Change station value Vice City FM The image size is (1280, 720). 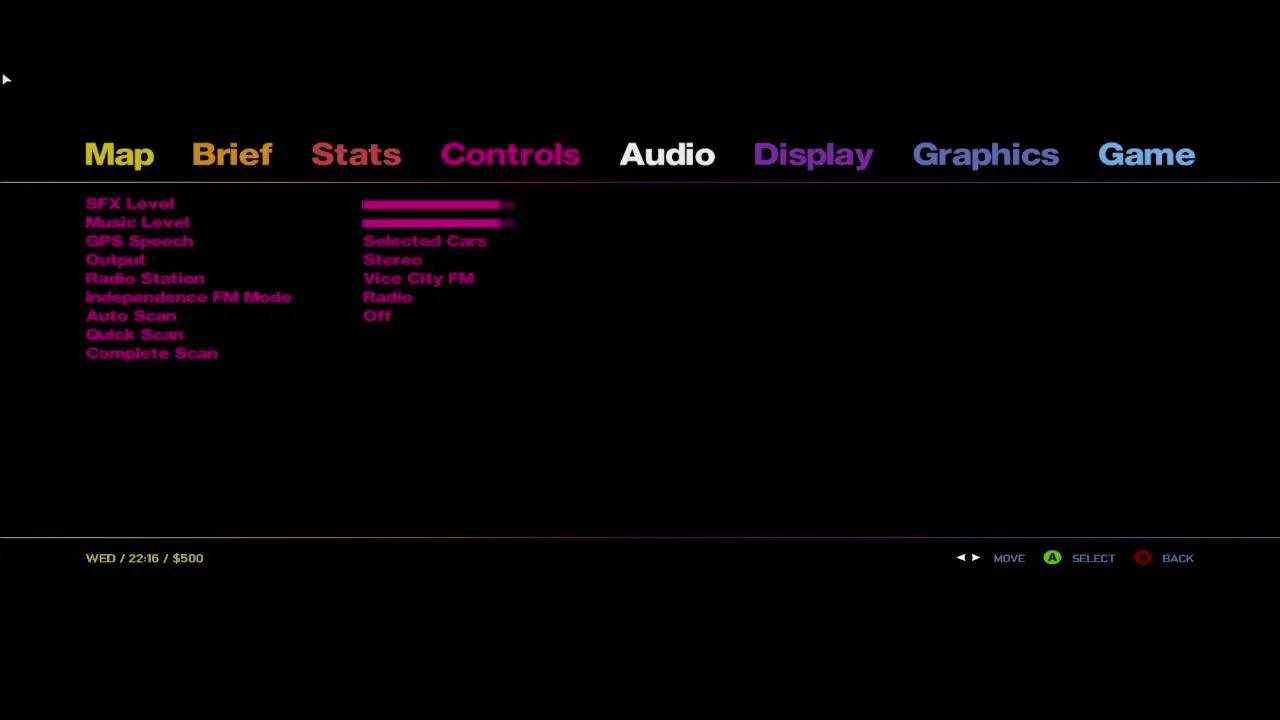(x=418, y=279)
